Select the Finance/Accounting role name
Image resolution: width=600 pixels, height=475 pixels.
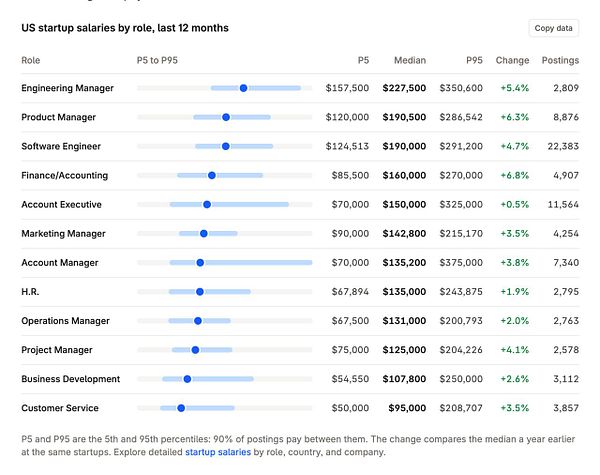point(65,175)
